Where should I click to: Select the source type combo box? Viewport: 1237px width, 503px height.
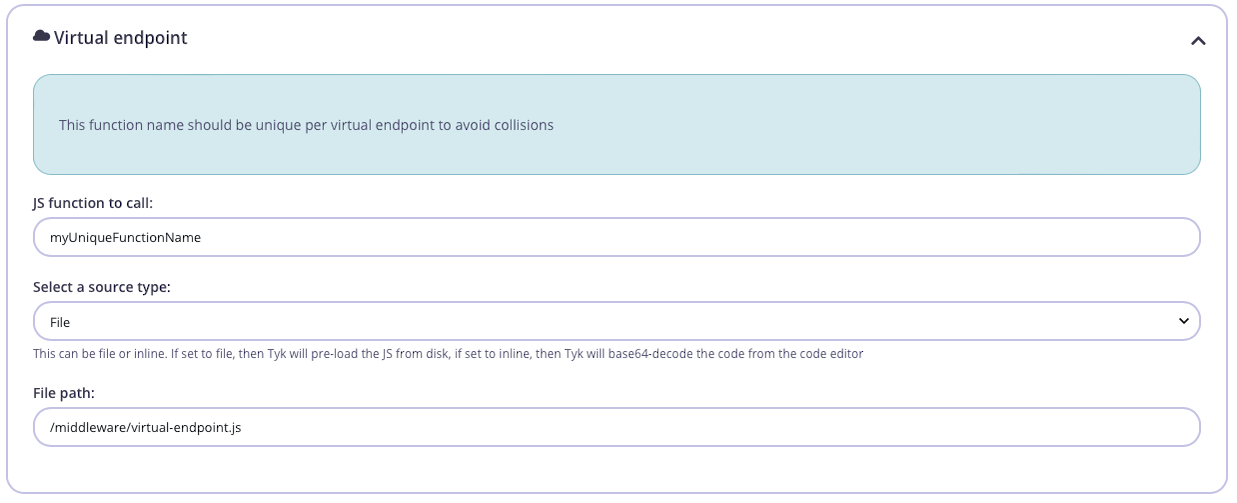pos(616,322)
